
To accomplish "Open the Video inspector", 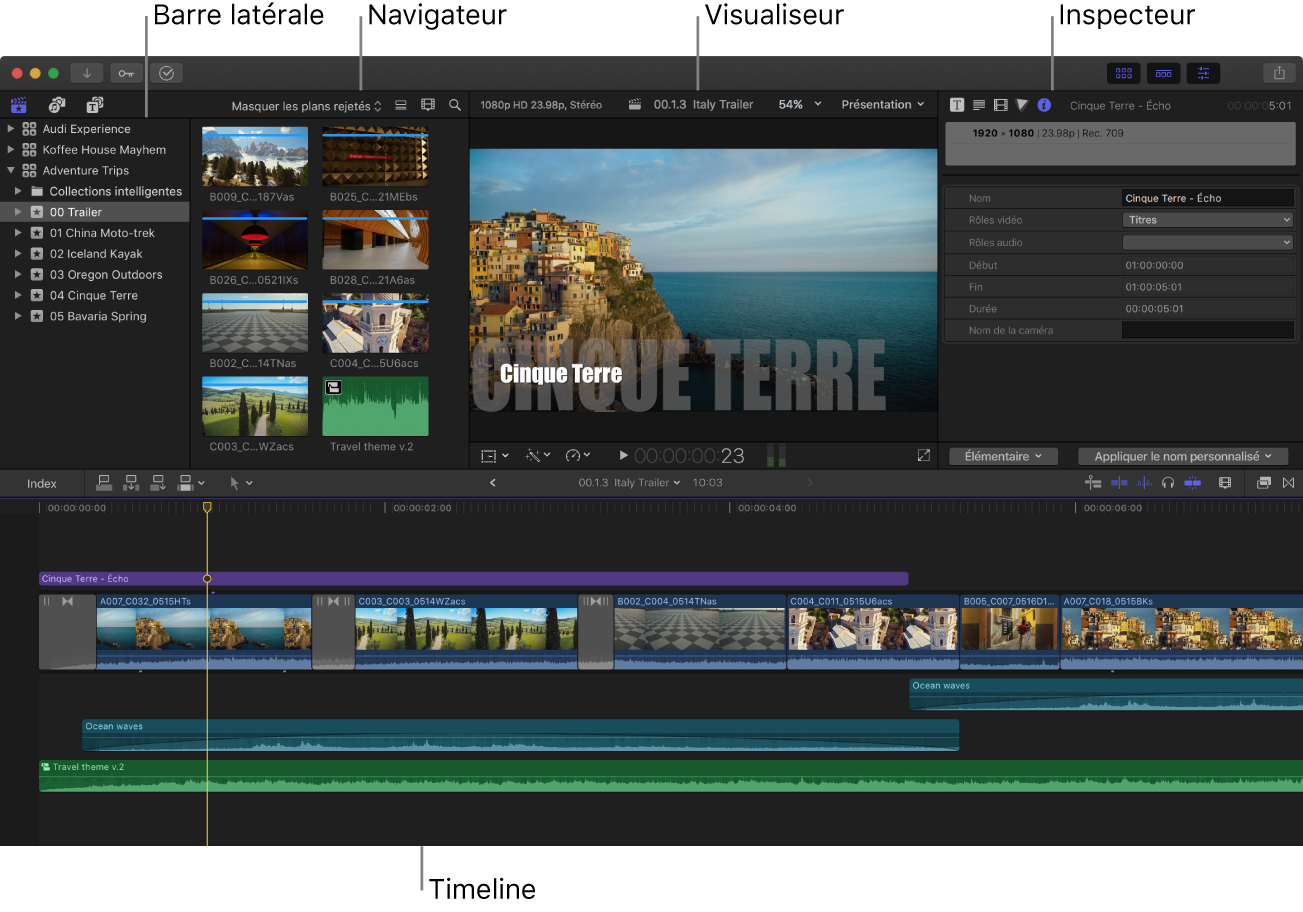I will coord(1000,104).
